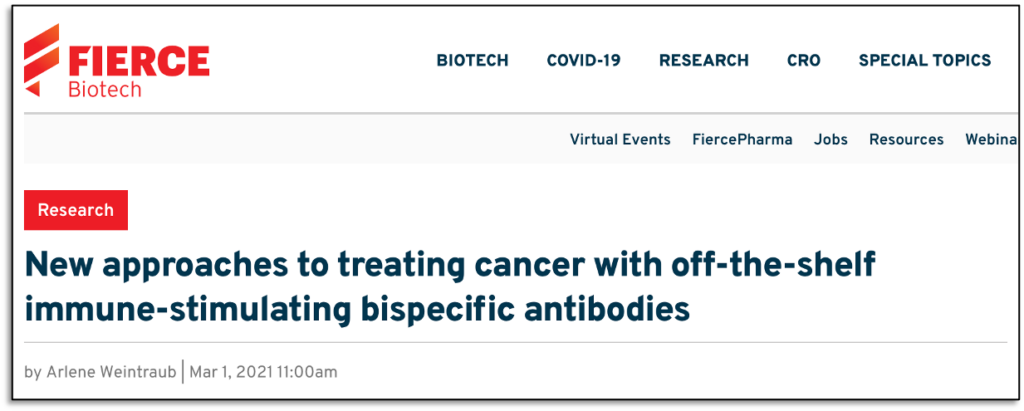View author Arlene Weintraub's profile
1024x411 pixels.
(x=110, y=372)
